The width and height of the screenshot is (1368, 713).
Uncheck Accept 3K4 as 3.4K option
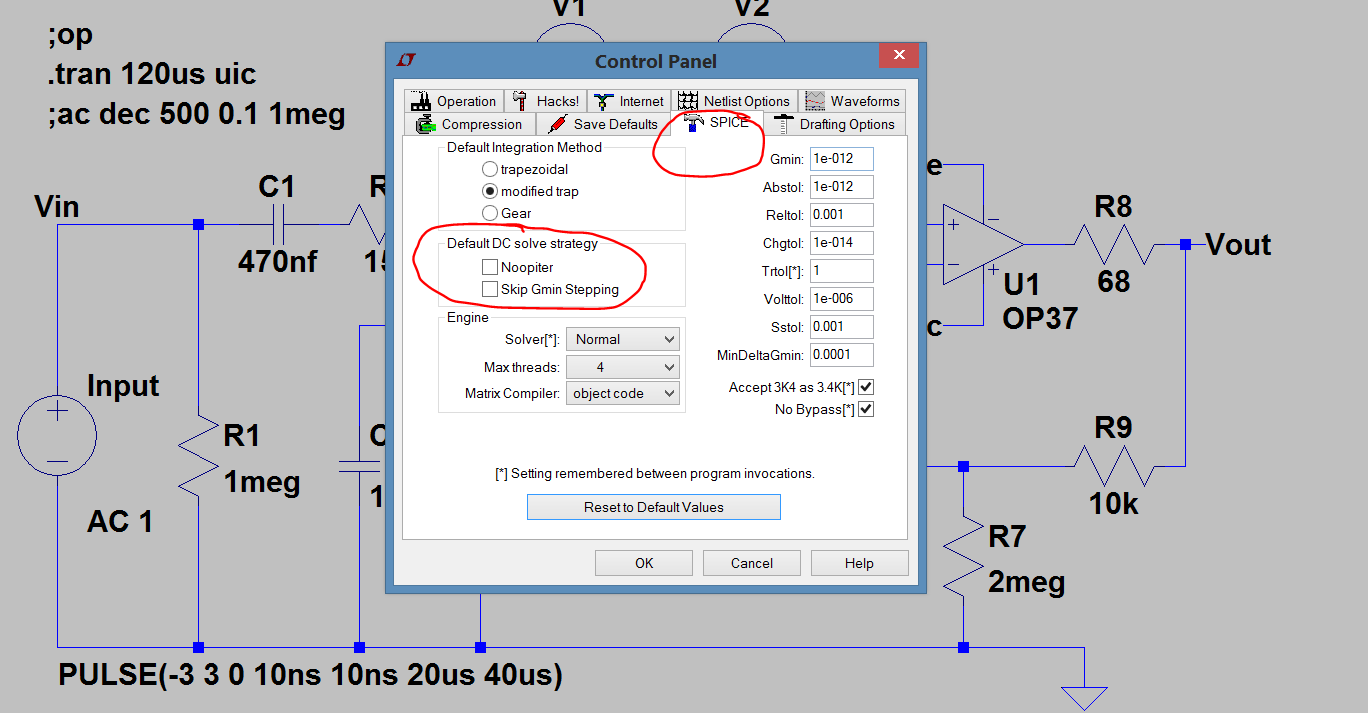click(x=866, y=387)
